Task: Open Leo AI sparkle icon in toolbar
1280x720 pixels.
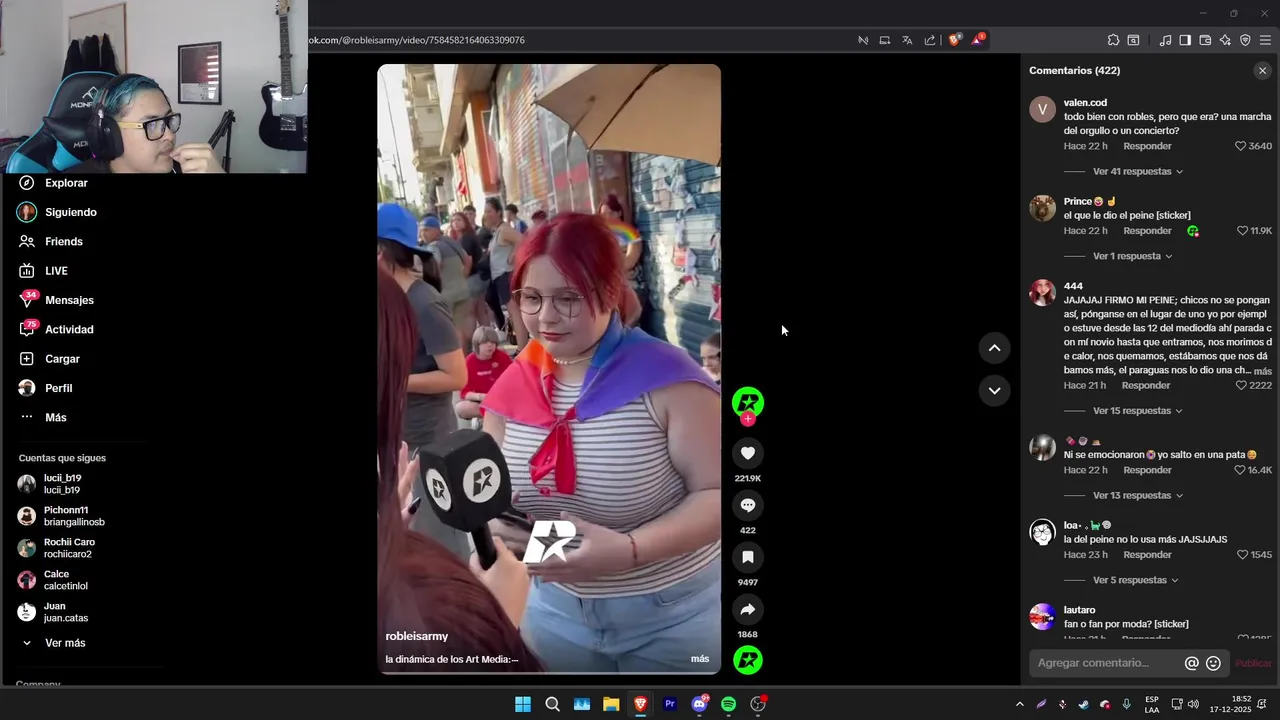Action: (1225, 40)
